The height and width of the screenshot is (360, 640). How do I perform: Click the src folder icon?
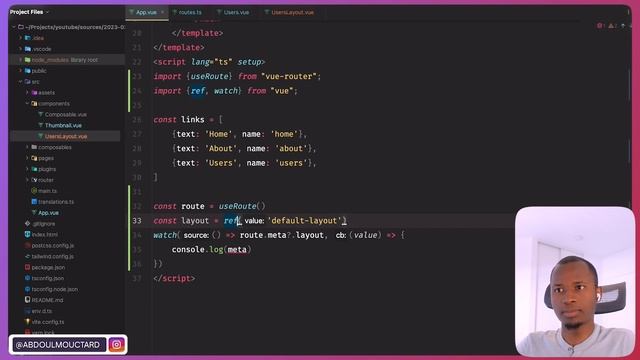28,82
